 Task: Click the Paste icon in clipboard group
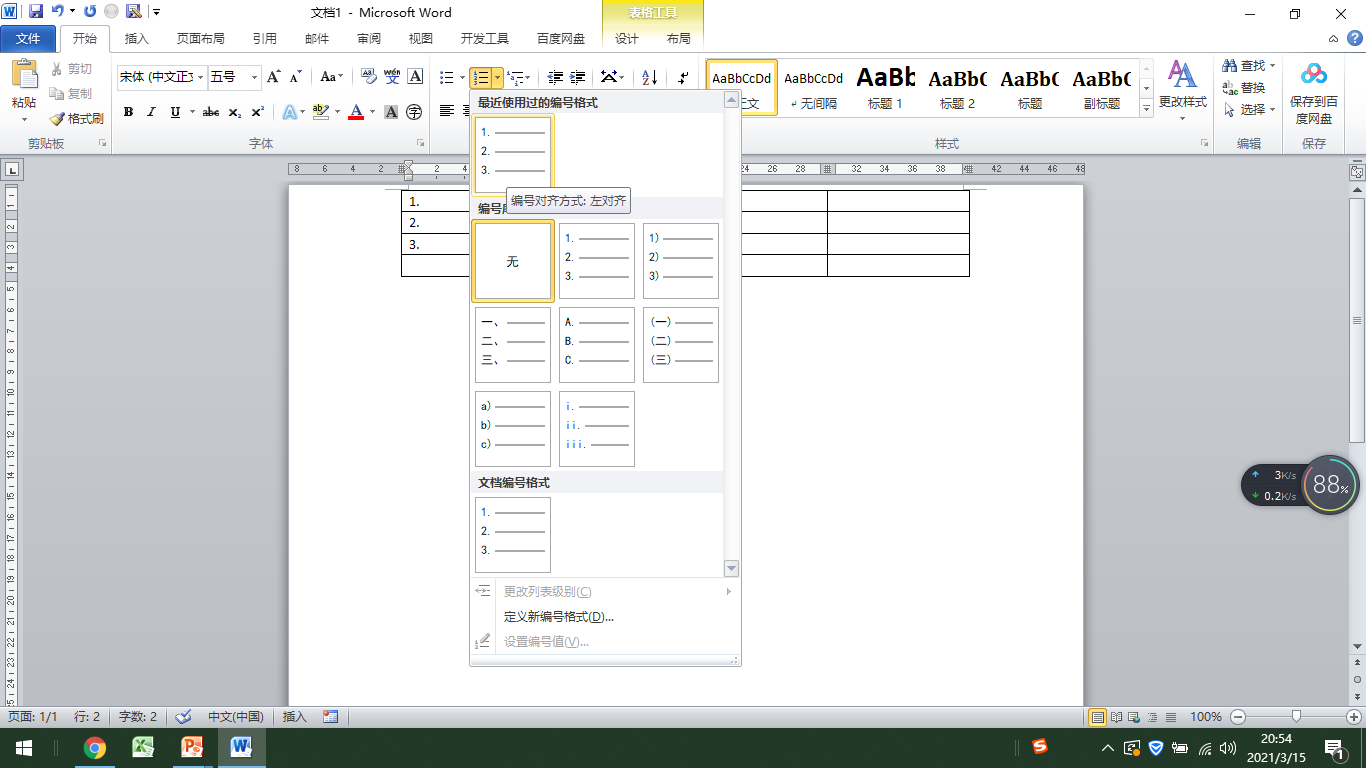click(x=23, y=75)
